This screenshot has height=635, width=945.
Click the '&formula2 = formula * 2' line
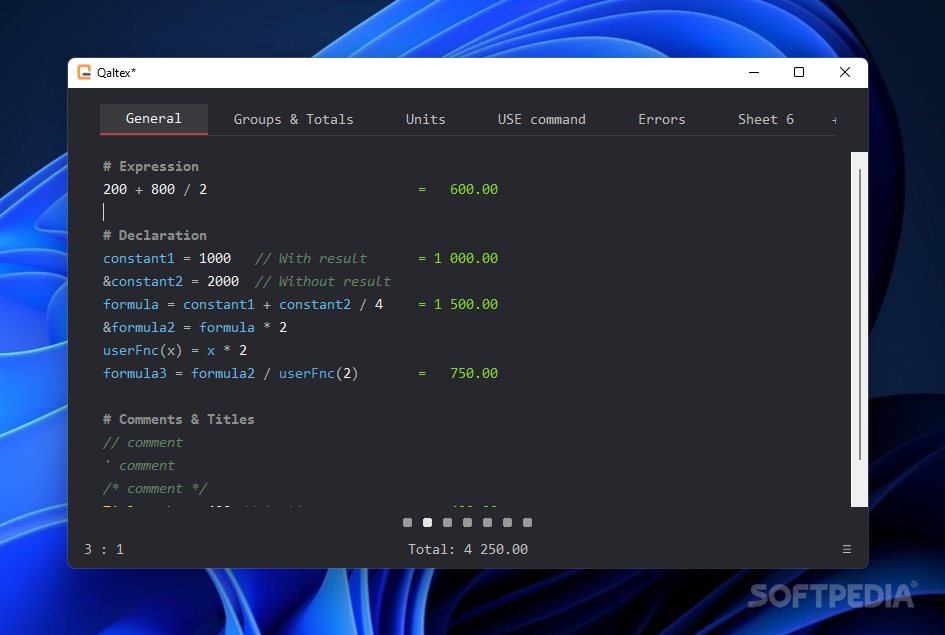point(195,327)
